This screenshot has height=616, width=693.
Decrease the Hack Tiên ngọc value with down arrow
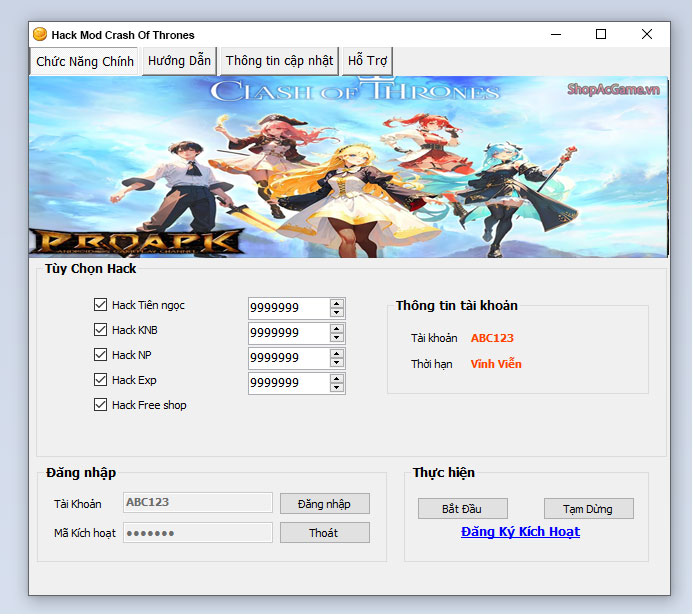point(337,312)
